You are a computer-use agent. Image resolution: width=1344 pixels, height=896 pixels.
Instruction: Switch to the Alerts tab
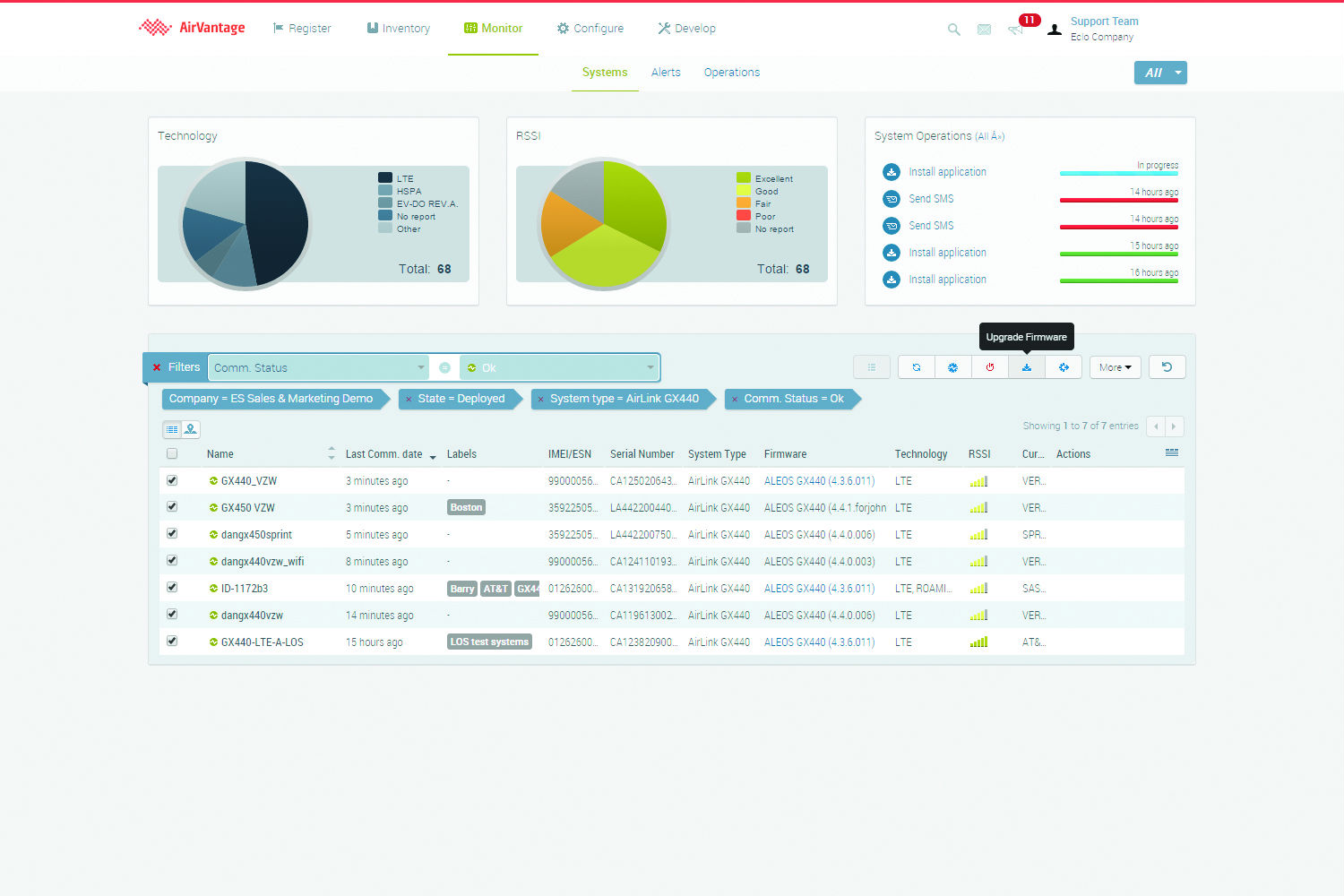click(665, 73)
